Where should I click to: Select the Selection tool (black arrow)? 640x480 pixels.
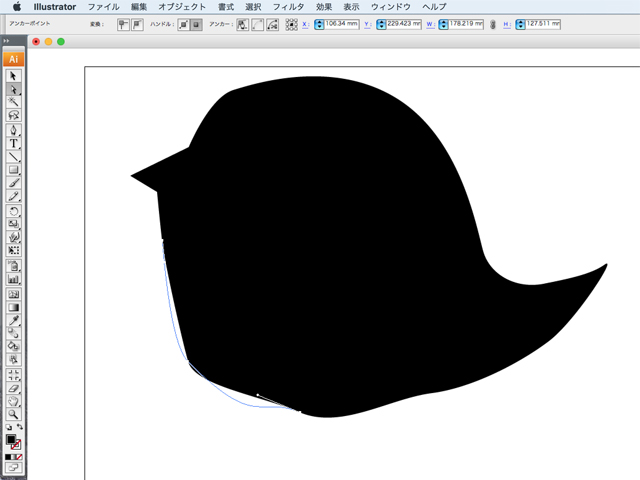click(x=13, y=76)
